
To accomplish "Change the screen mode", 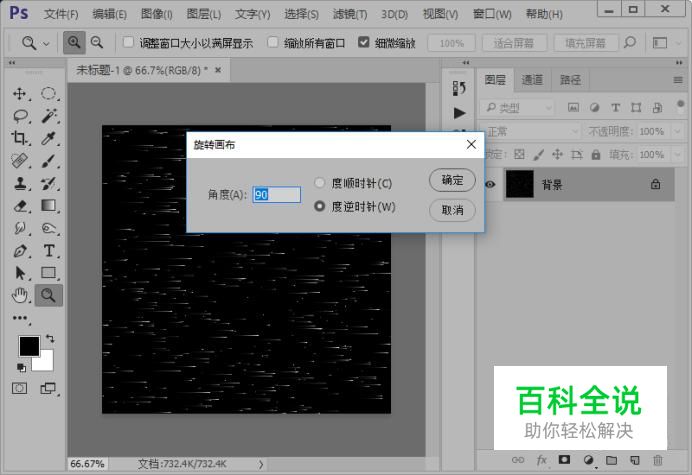I will coord(48,388).
